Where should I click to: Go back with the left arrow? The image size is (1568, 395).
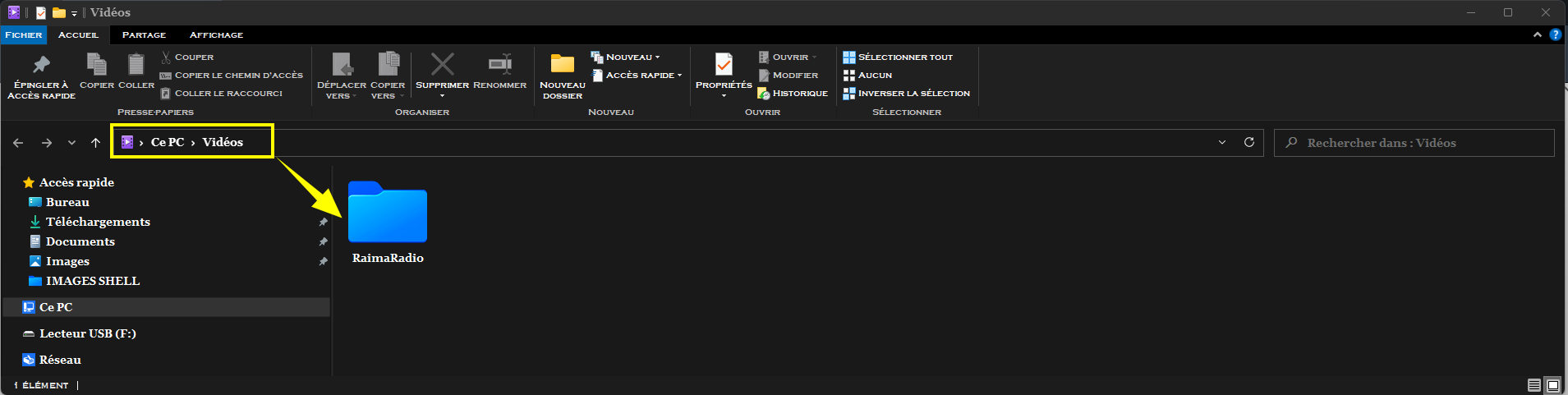click(x=18, y=143)
